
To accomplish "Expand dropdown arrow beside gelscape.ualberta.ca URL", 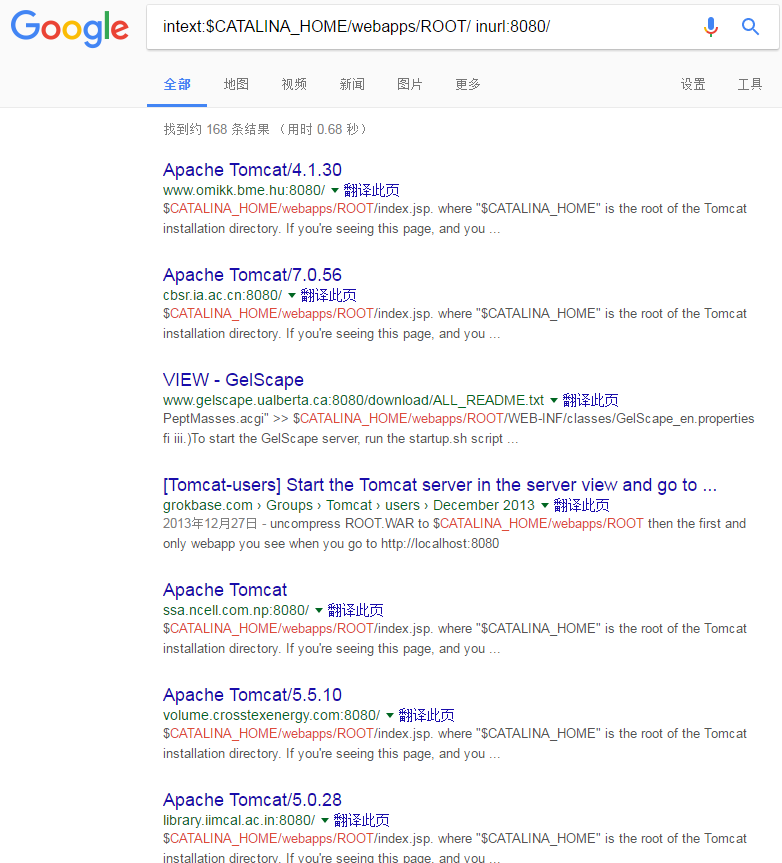I will click(x=554, y=400).
